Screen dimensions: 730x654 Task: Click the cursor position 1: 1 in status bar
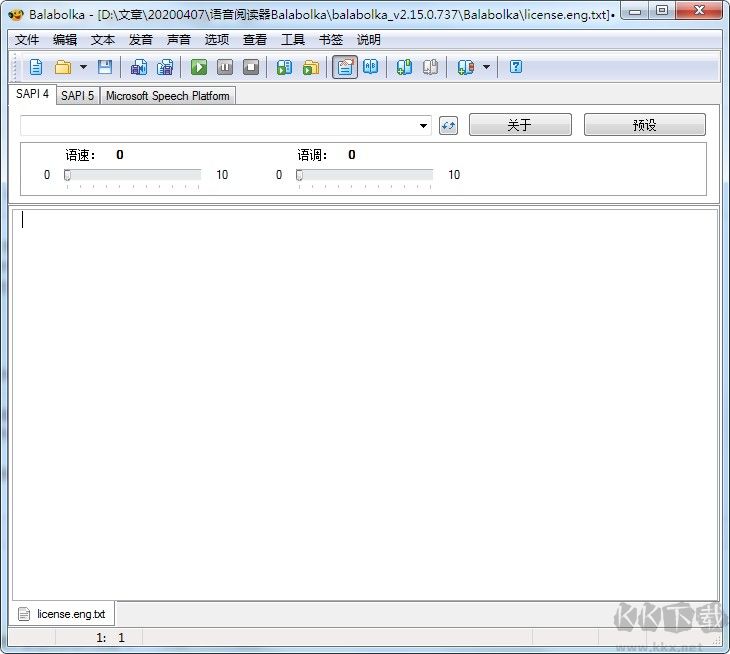[111, 638]
